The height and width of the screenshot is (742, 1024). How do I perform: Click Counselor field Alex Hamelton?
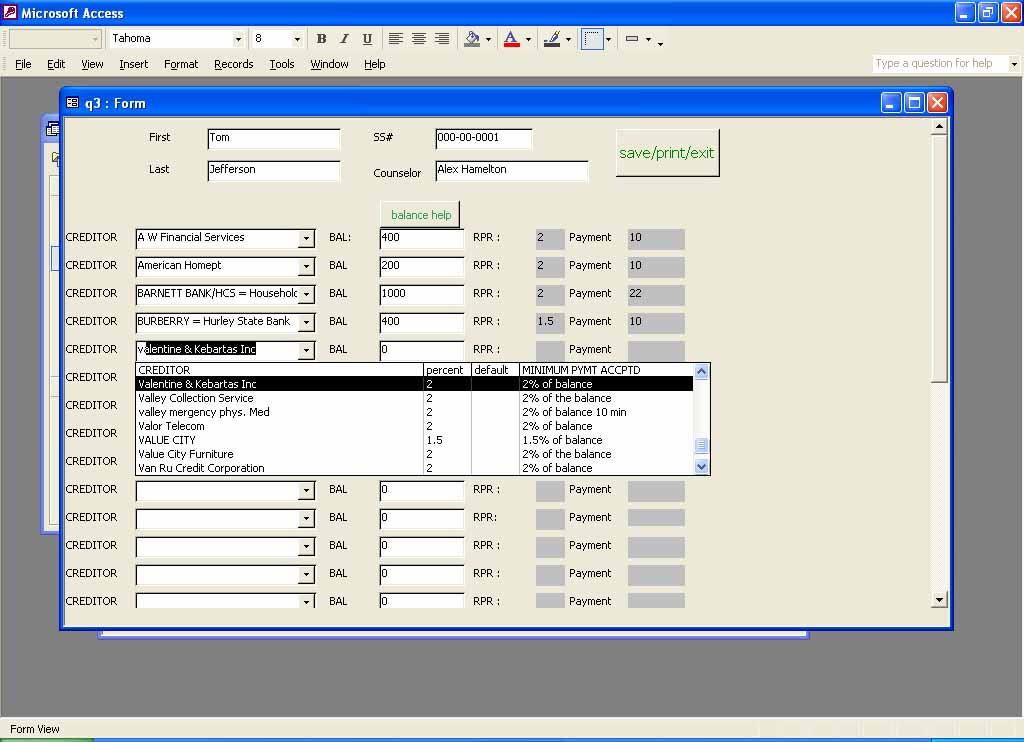pos(512,170)
